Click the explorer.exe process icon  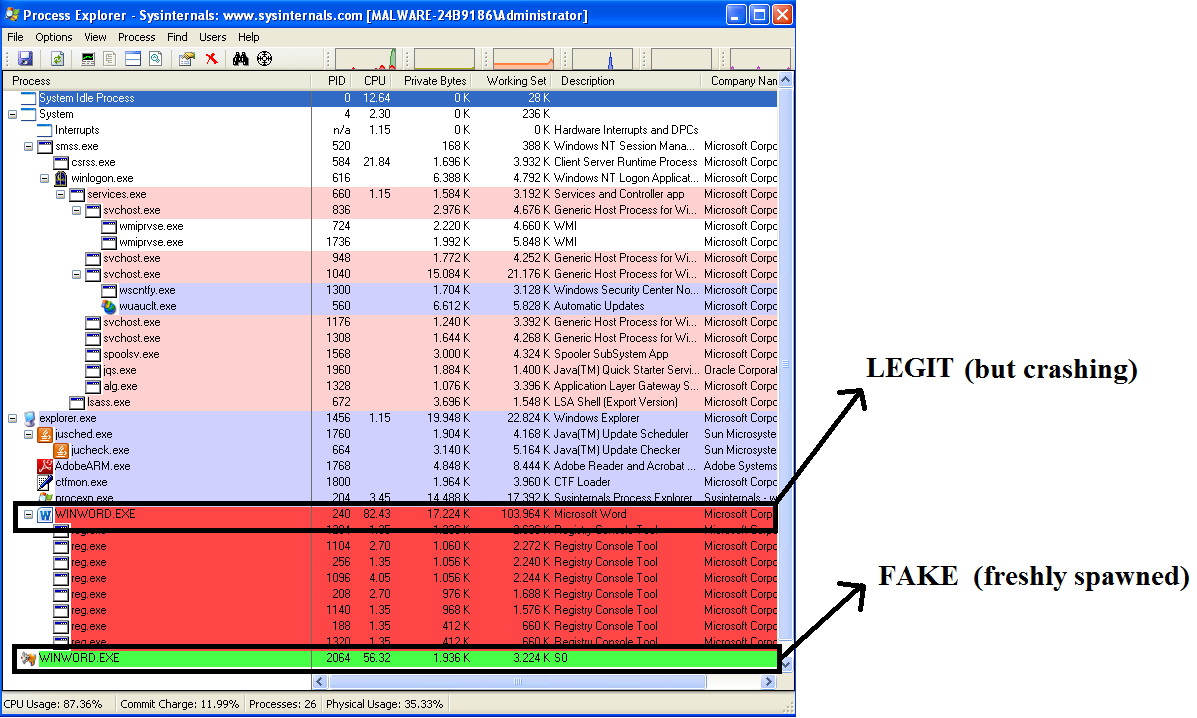click(x=30, y=418)
